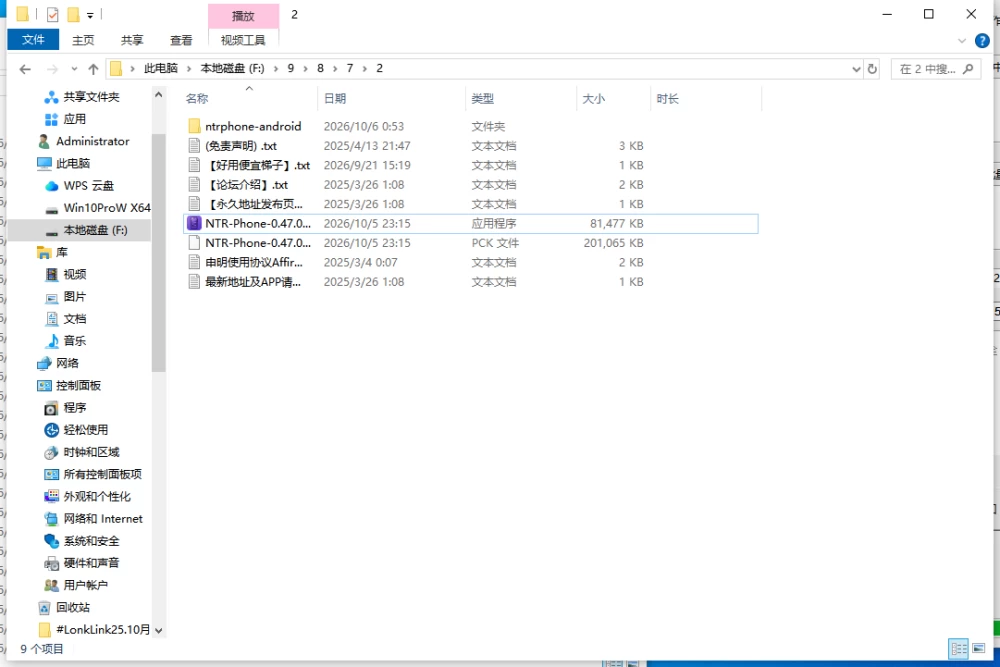1000x667 pixels.
Task: Select the (免责声明).txt file icon
Action: pos(194,145)
